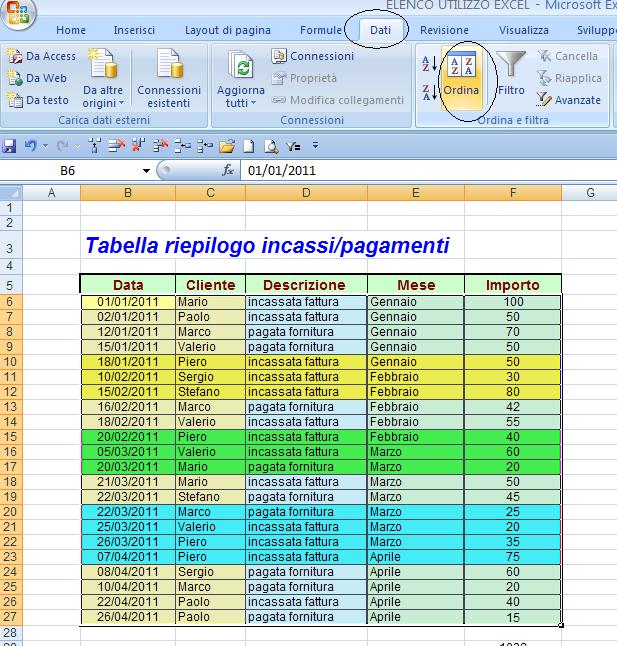Switch to the Inserisci tab
Screen dimensions: 617x646
coord(134,30)
